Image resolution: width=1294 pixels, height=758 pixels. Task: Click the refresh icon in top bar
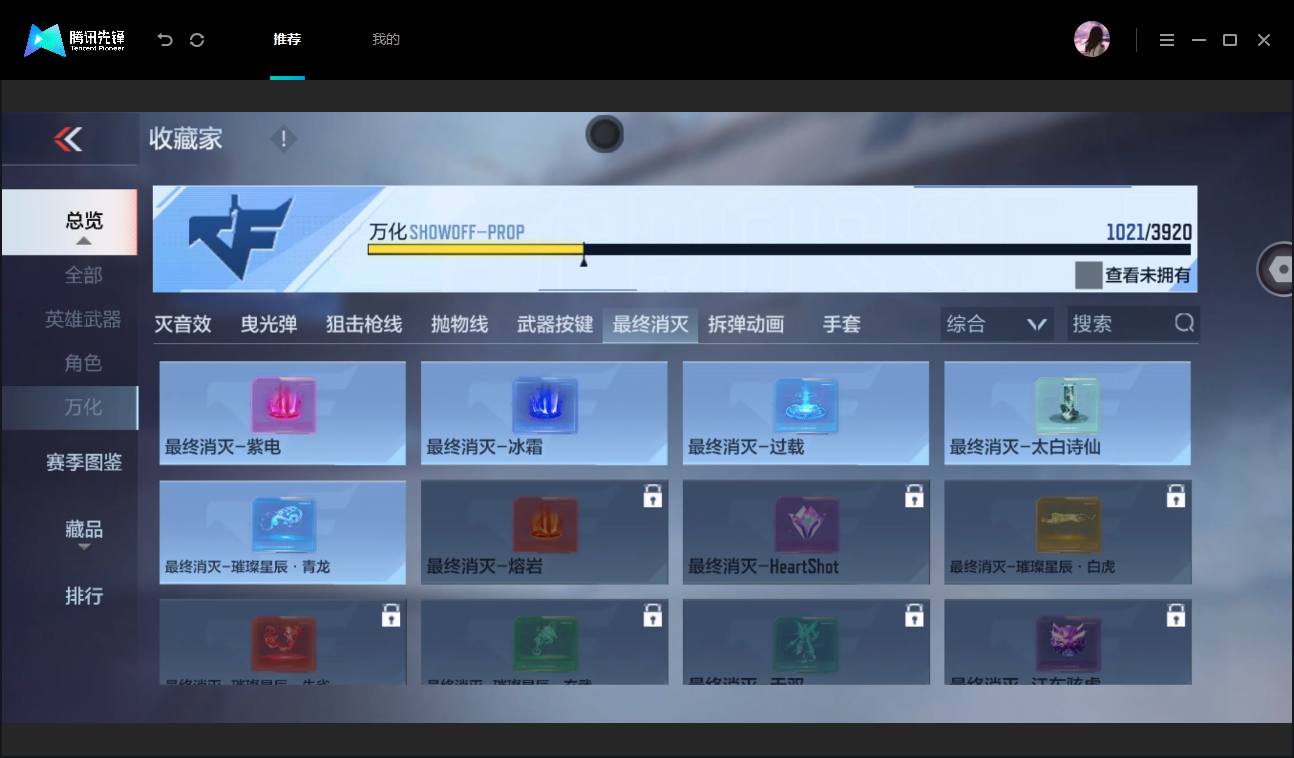[197, 40]
